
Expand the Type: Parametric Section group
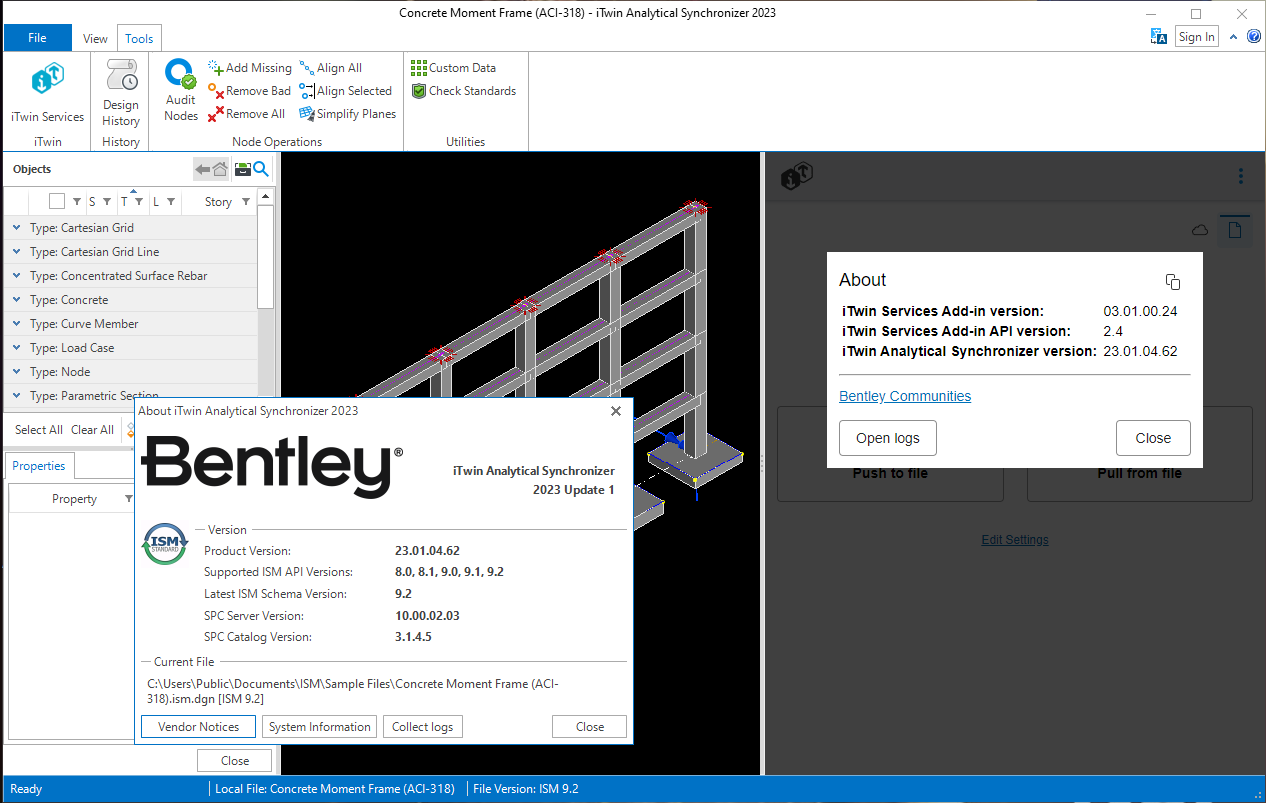click(x=16, y=396)
